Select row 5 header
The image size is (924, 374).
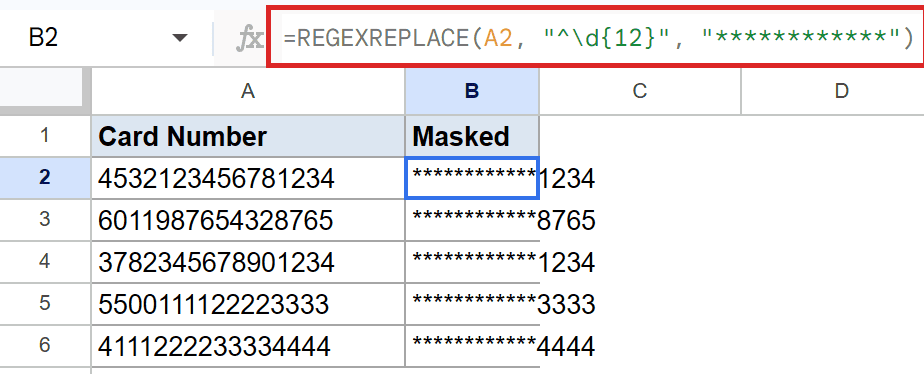point(45,303)
